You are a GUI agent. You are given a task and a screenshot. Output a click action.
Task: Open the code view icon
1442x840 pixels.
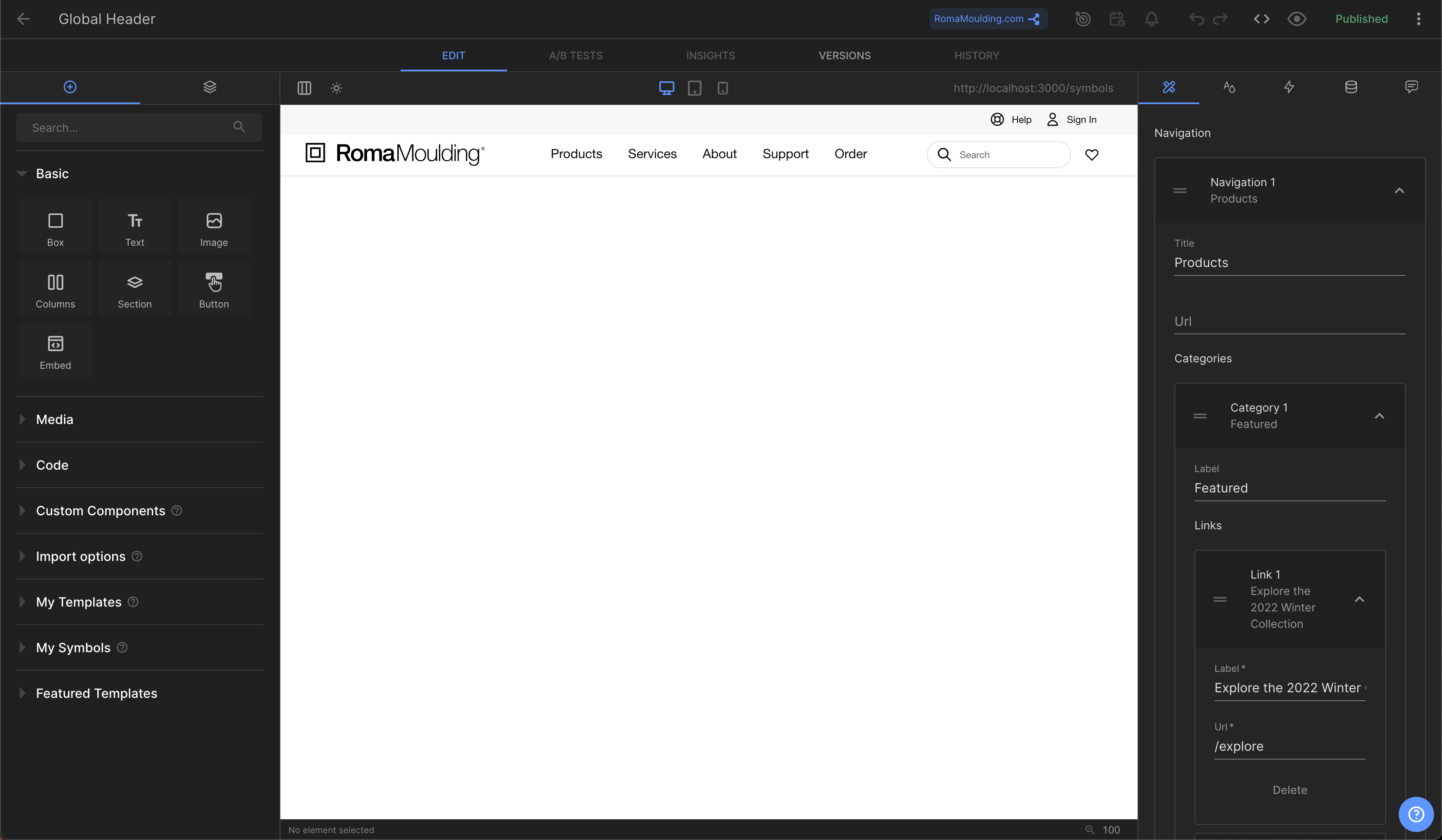tap(1261, 19)
